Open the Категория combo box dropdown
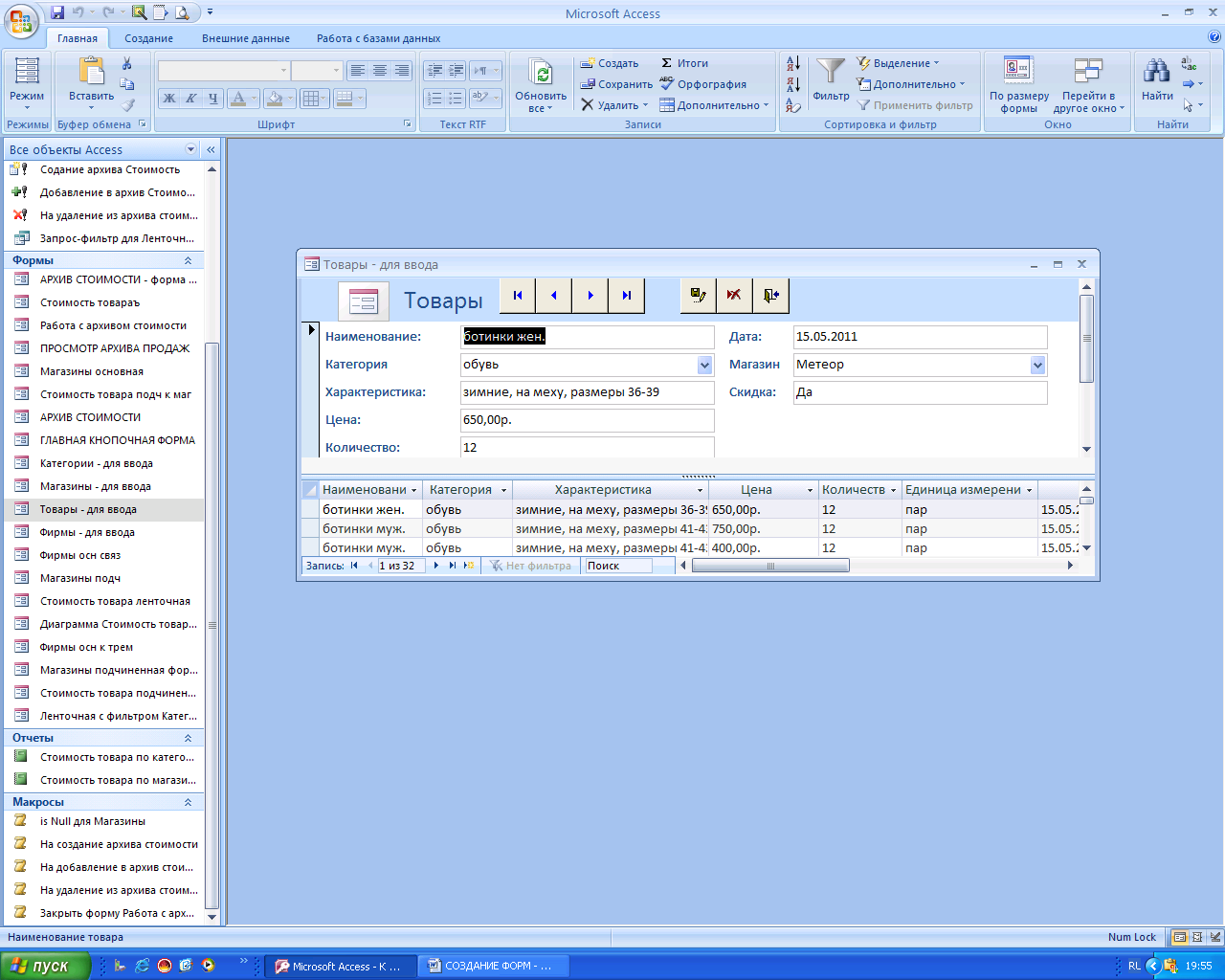Image resolution: width=1225 pixels, height=980 pixels. 705,365
